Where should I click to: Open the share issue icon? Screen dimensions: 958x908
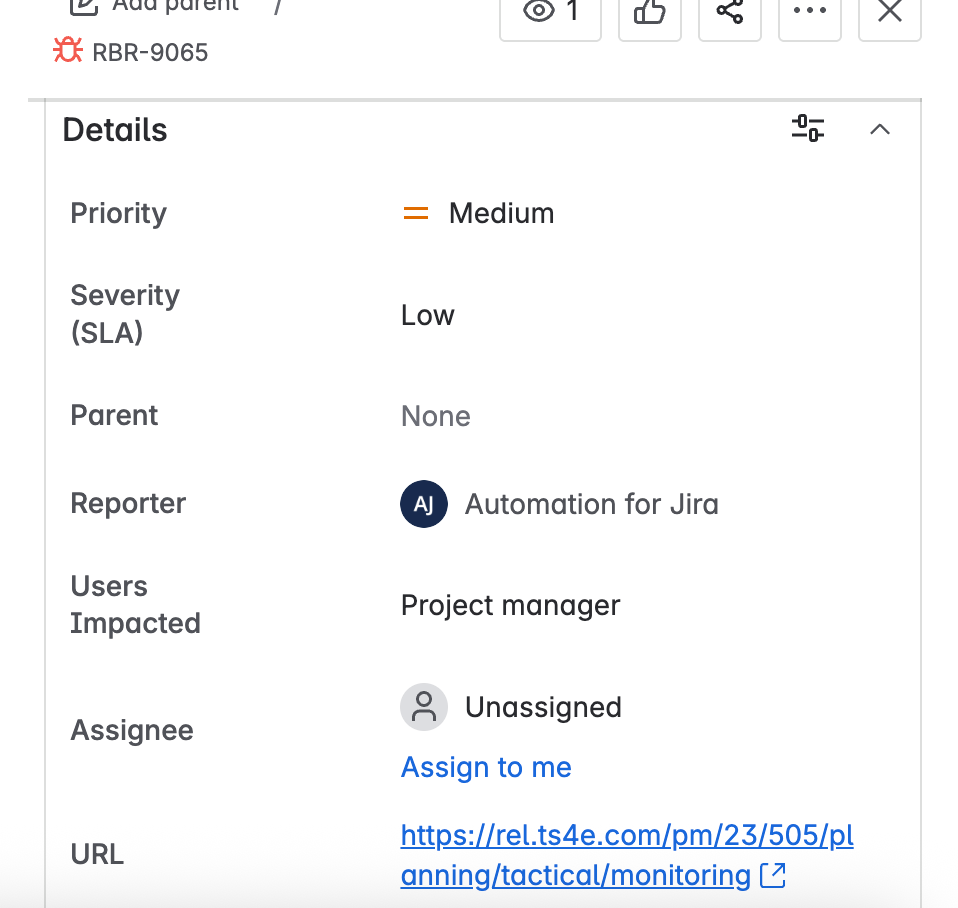click(x=729, y=12)
